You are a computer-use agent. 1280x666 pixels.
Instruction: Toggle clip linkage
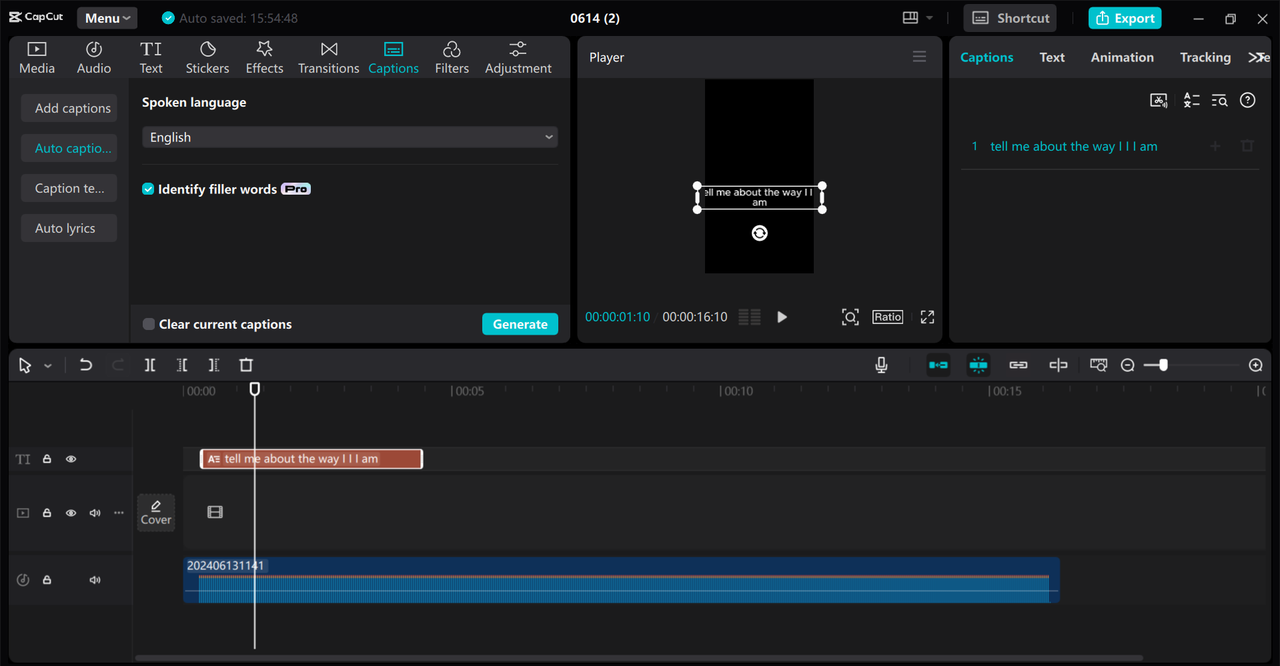1018,365
